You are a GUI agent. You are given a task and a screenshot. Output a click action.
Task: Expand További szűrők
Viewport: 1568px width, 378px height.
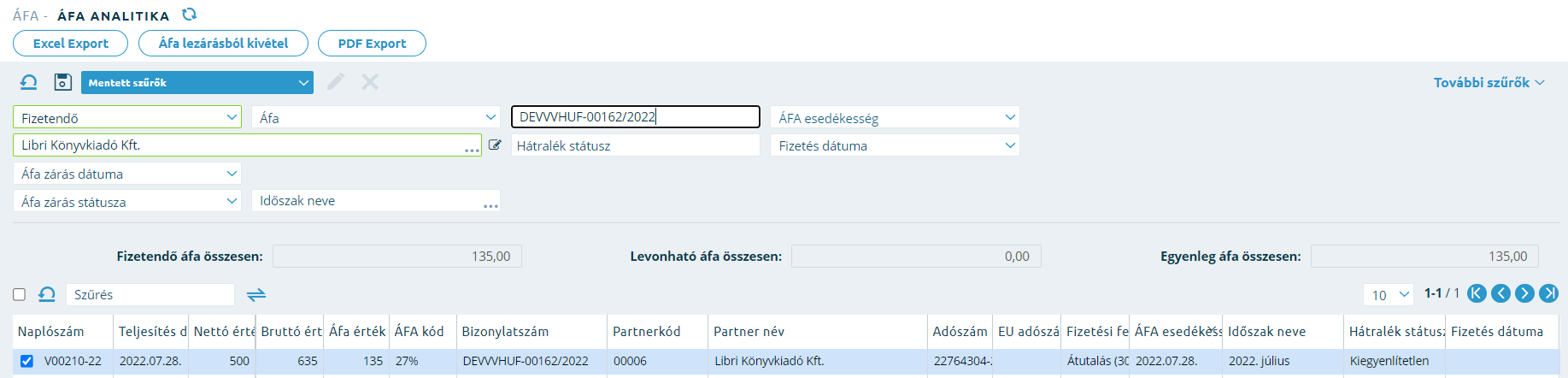(1489, 82)
